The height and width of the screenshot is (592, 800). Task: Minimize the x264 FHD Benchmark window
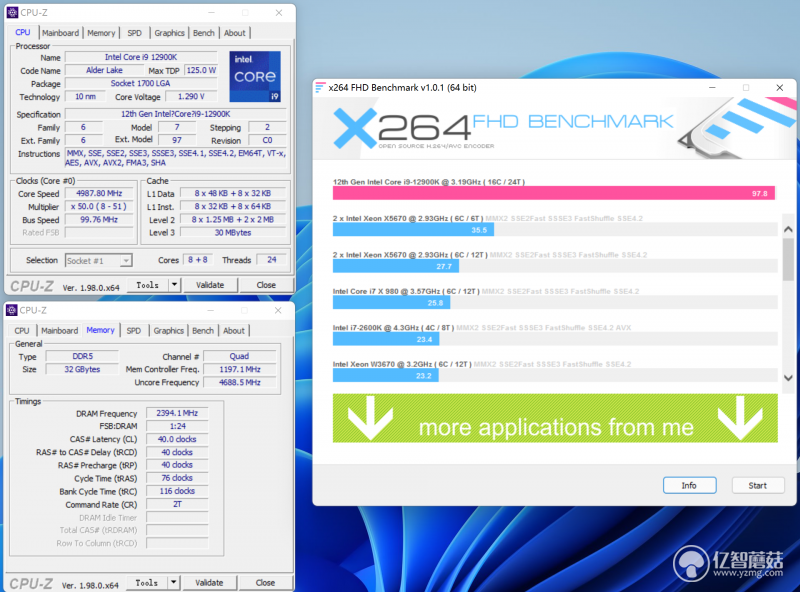click(712, 88)
